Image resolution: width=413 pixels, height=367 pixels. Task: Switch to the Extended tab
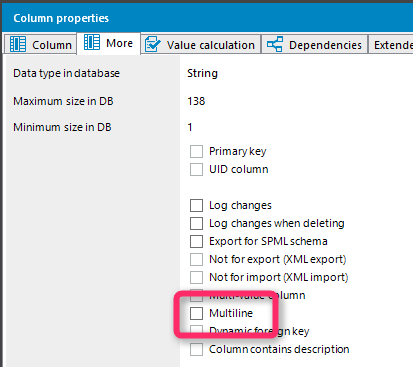(391, 44)
